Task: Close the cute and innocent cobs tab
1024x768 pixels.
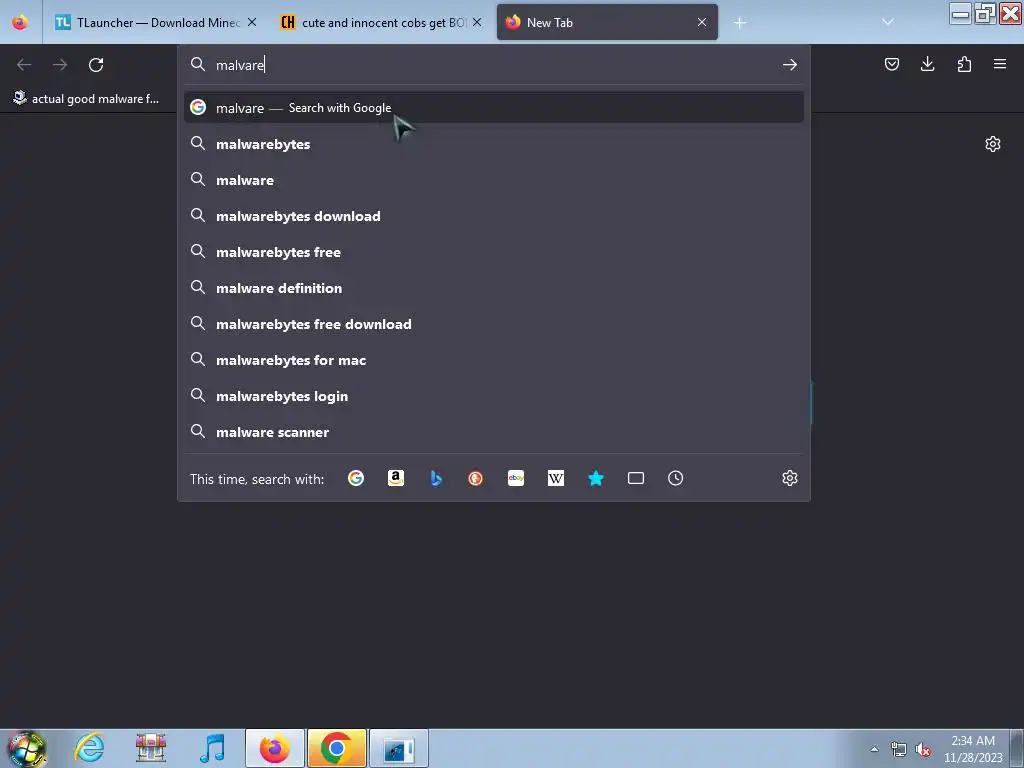Action: click(x=477, y=22)
